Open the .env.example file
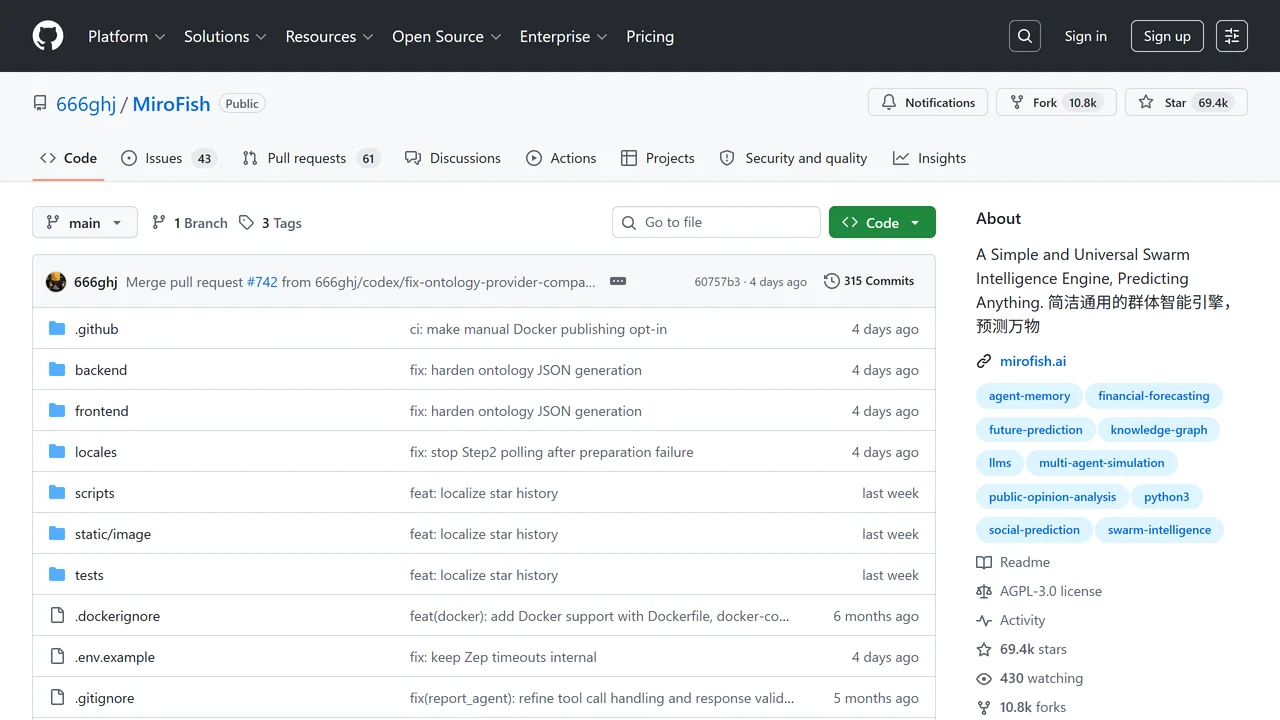This screenshot has width=1280, height=720. click(x=115, y=657)
